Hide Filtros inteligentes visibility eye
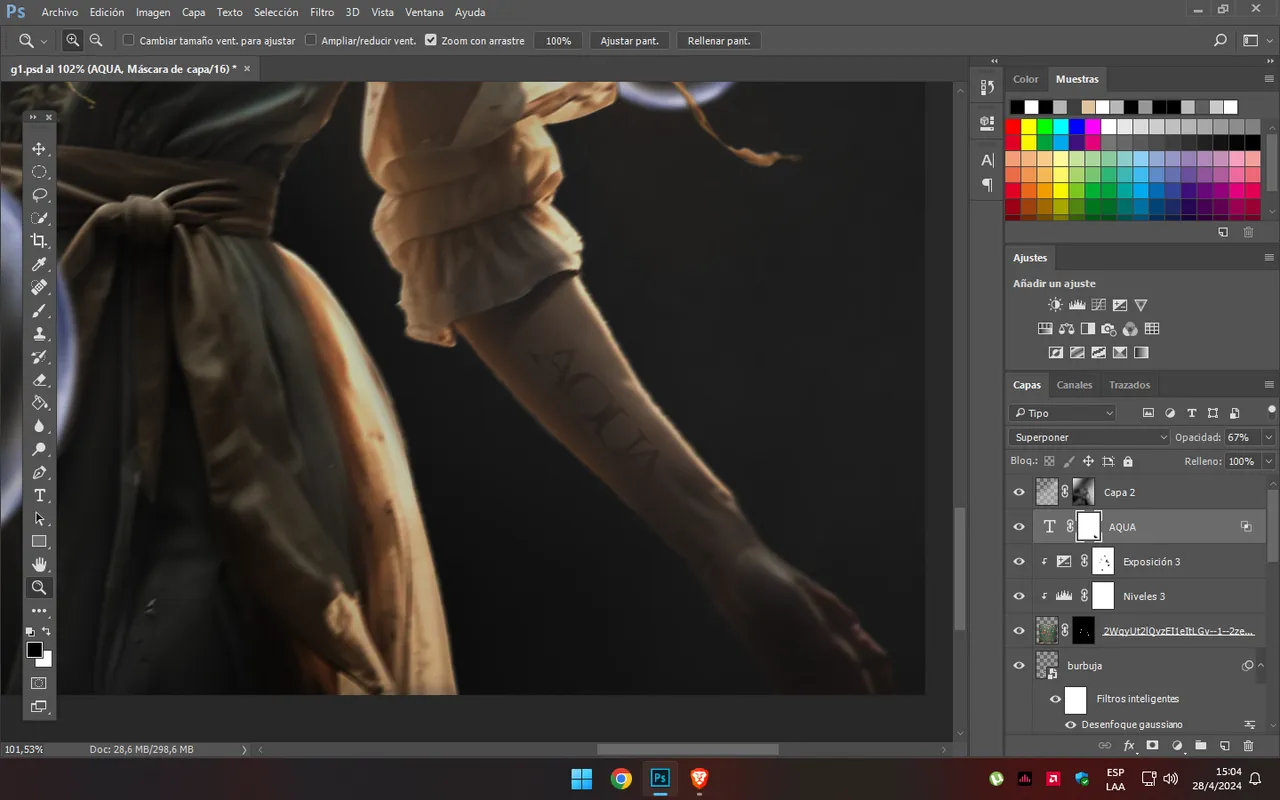 [x=1055, y=699]
